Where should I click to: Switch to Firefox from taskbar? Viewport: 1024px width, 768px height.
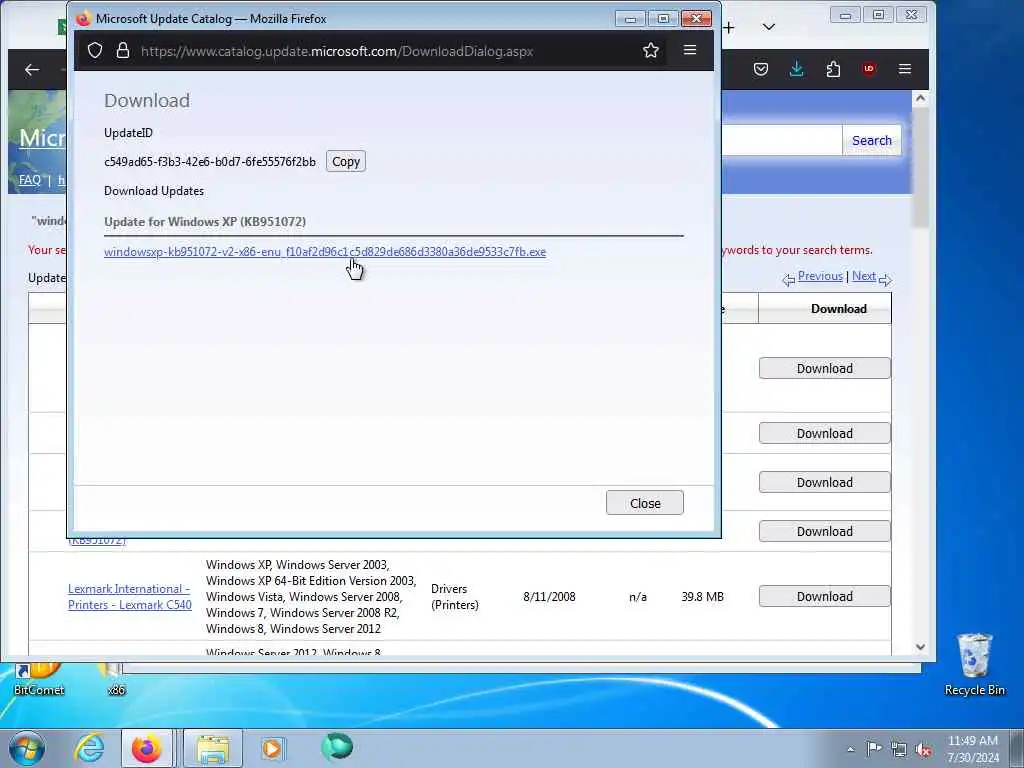tap(146, 748)
